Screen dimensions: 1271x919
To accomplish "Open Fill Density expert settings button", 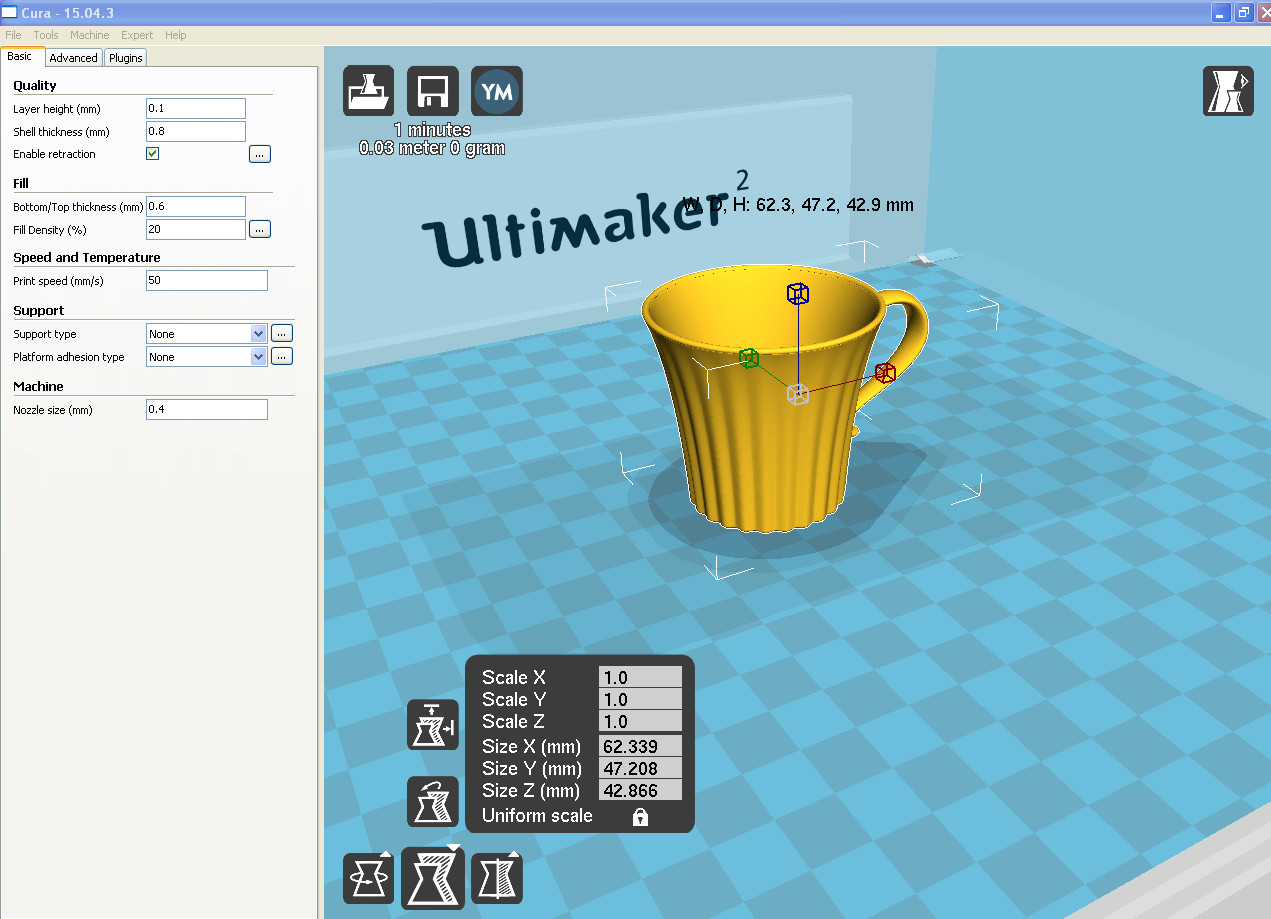I will point(259,228).
